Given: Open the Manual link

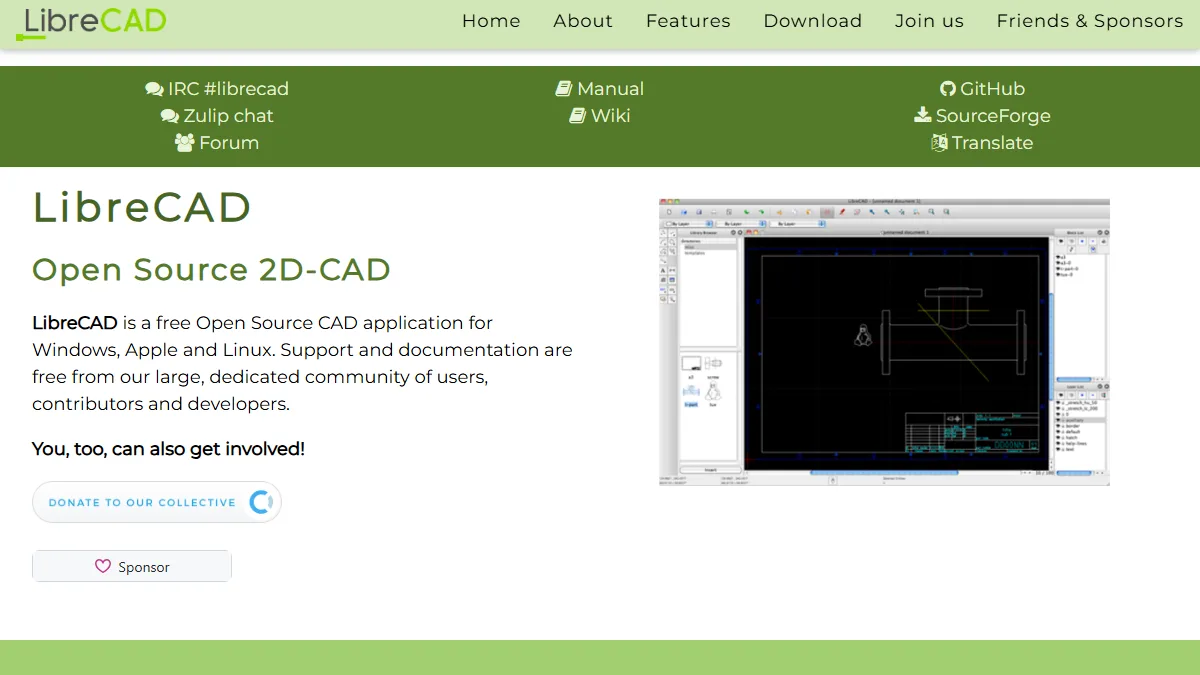Looking at the screenshot, I should point(600,89).
